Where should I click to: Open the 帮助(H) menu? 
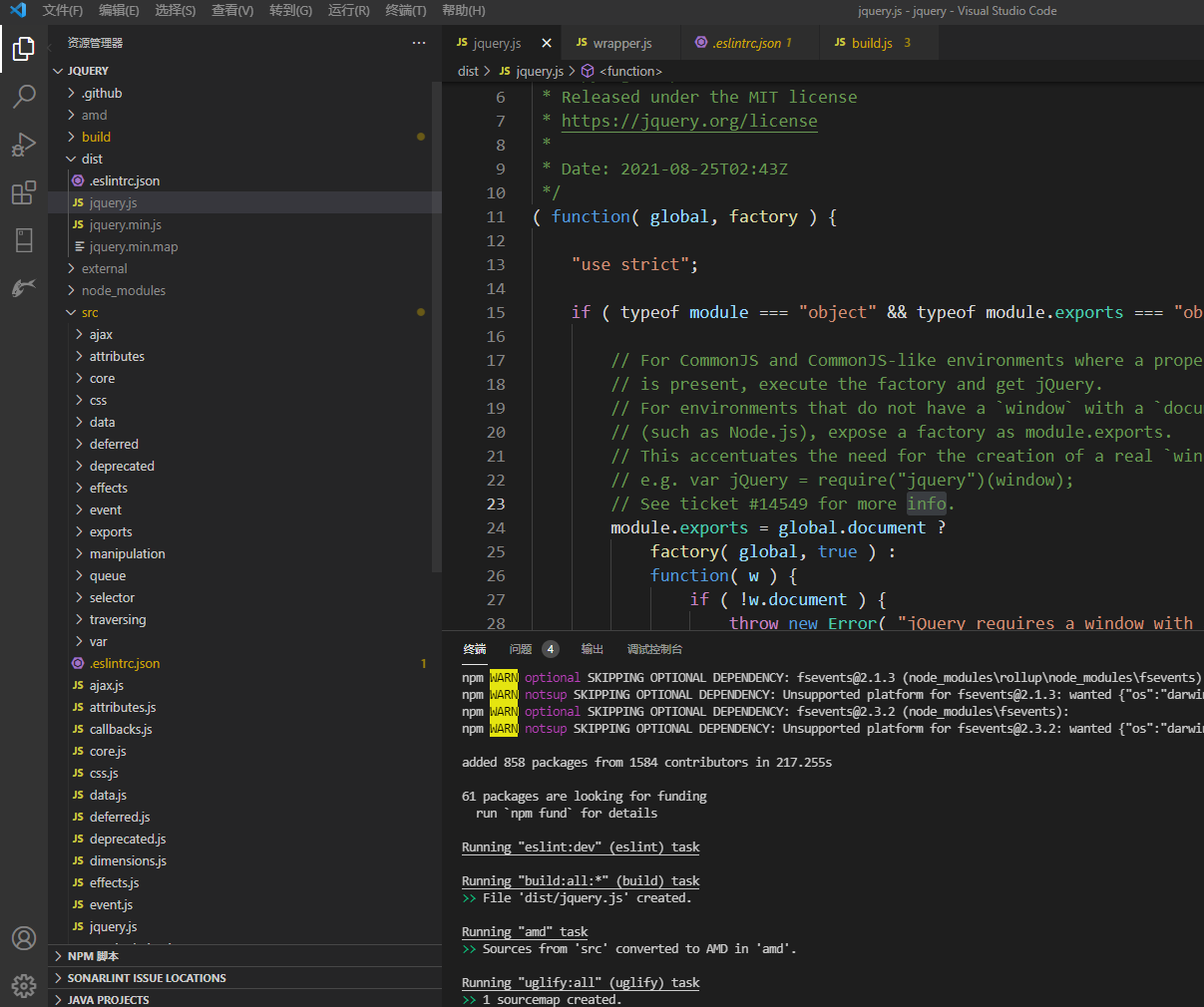click(x=464, y=11)
